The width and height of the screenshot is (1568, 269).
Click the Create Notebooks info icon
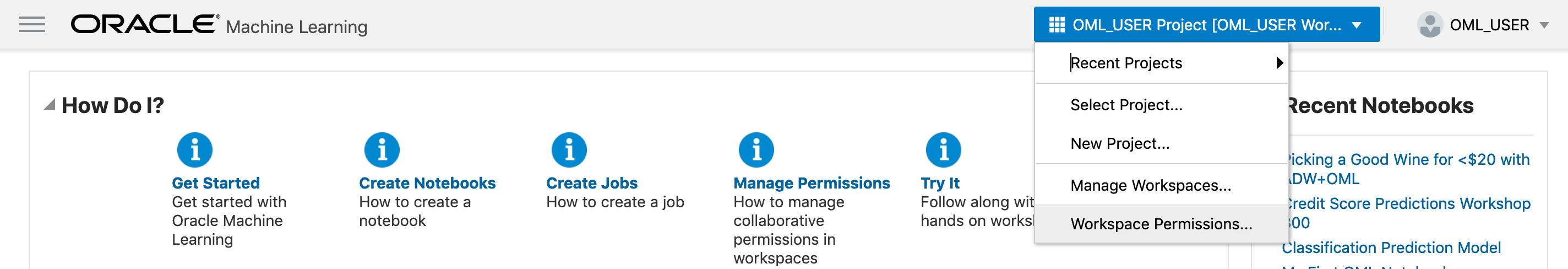tap(382, 149)
